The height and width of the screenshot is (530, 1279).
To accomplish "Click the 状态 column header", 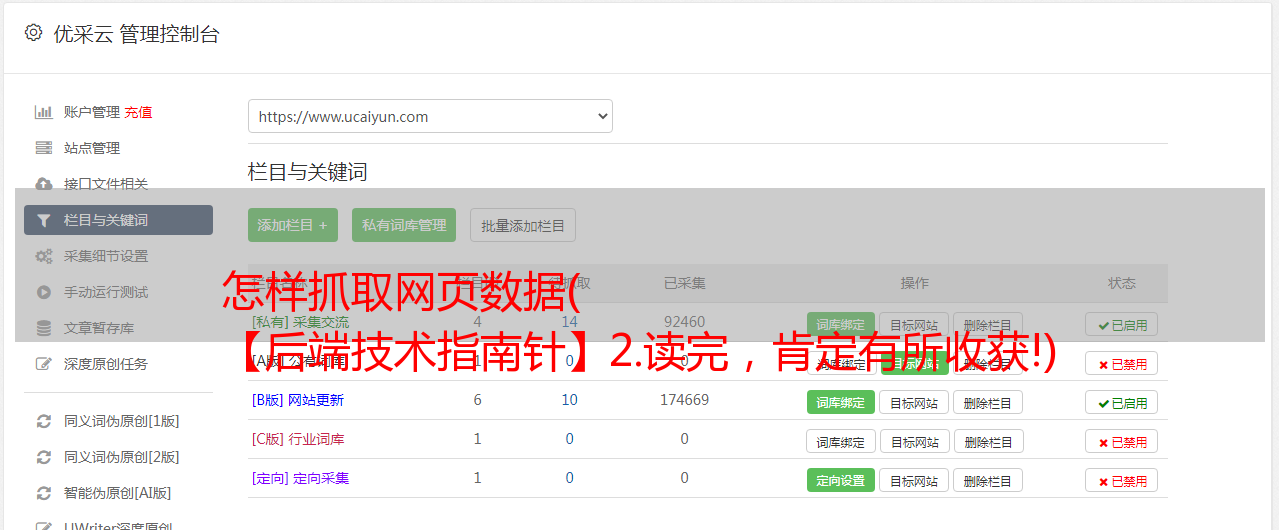I will click(1122, 283).
